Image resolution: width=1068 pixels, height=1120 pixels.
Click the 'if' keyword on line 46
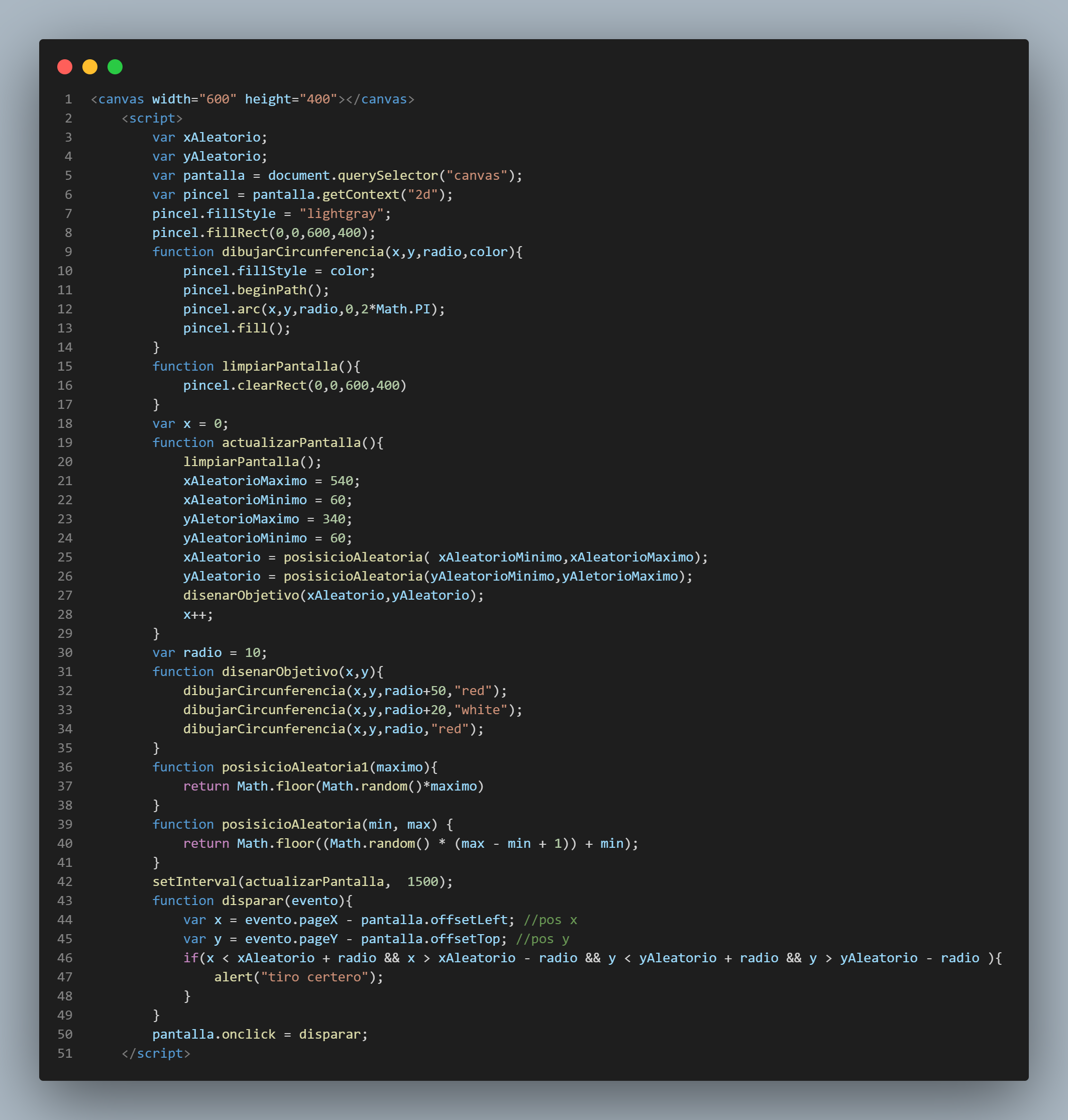[x=191, y=958]
